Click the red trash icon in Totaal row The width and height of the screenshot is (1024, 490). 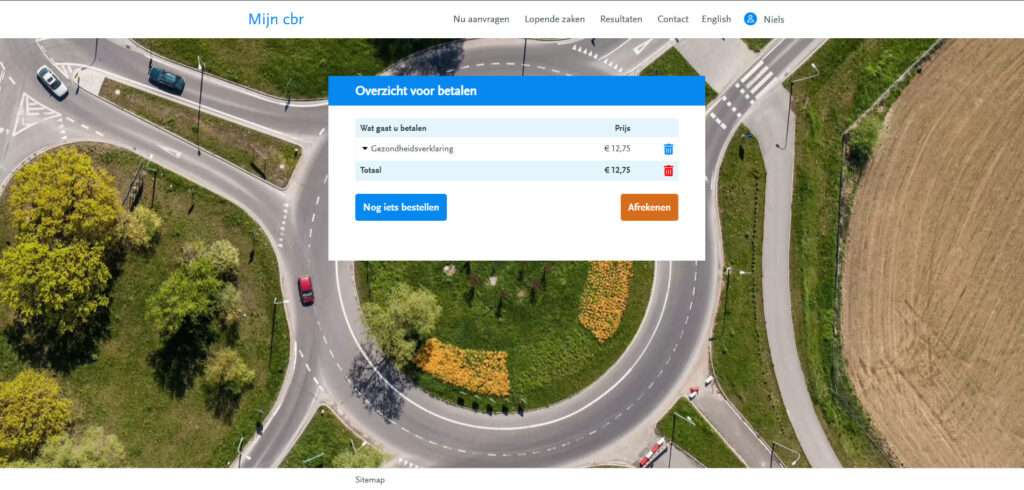coord(668,170)
